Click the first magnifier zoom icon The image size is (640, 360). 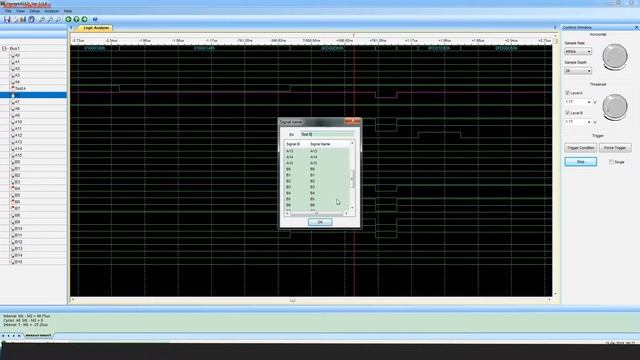pyautogui.click(x=42, y=19)
